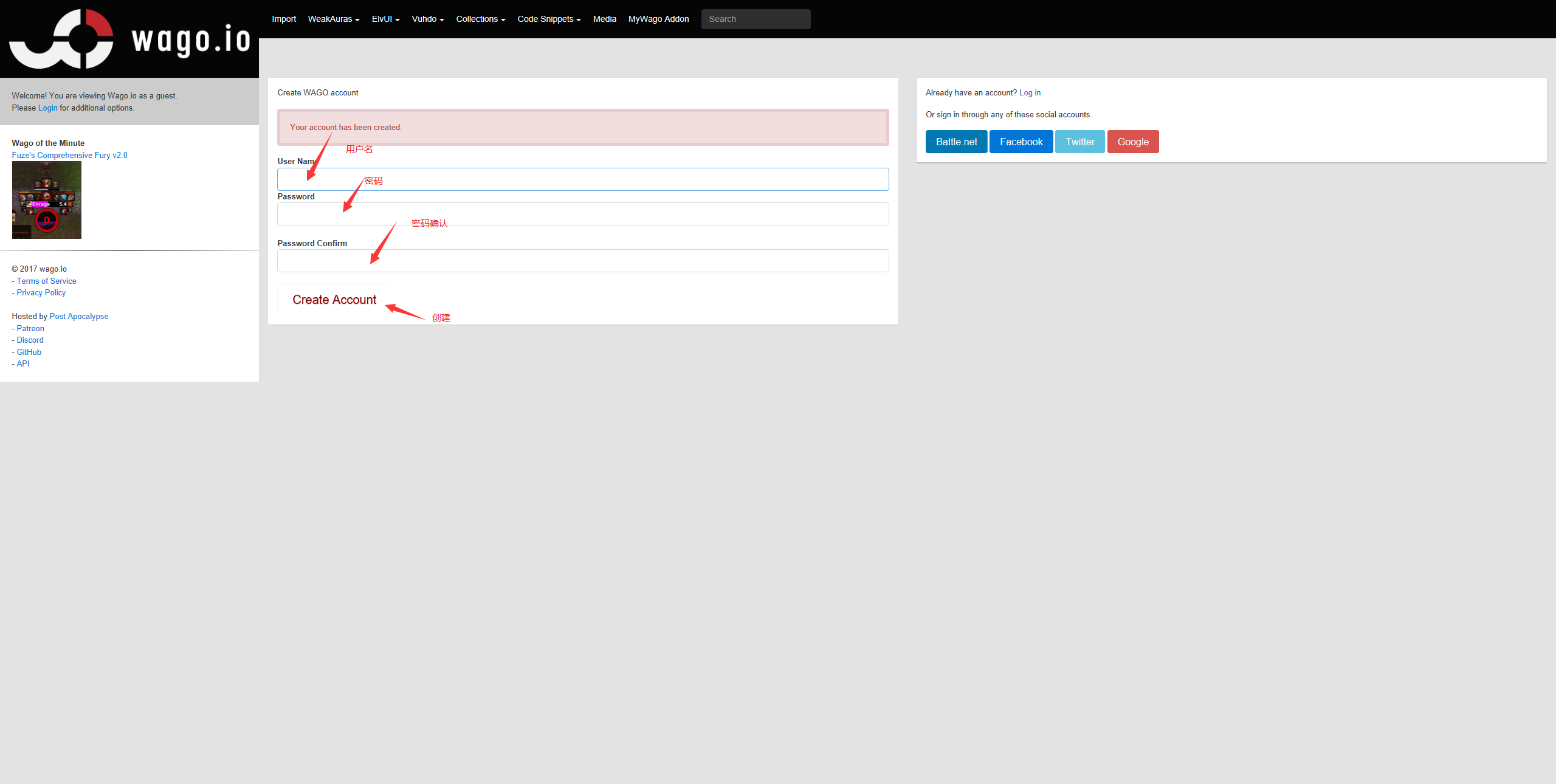Open Wago of the Minute thumbnail
Viewport: 1556px width, 784px height.
click(x=47, y=200)
